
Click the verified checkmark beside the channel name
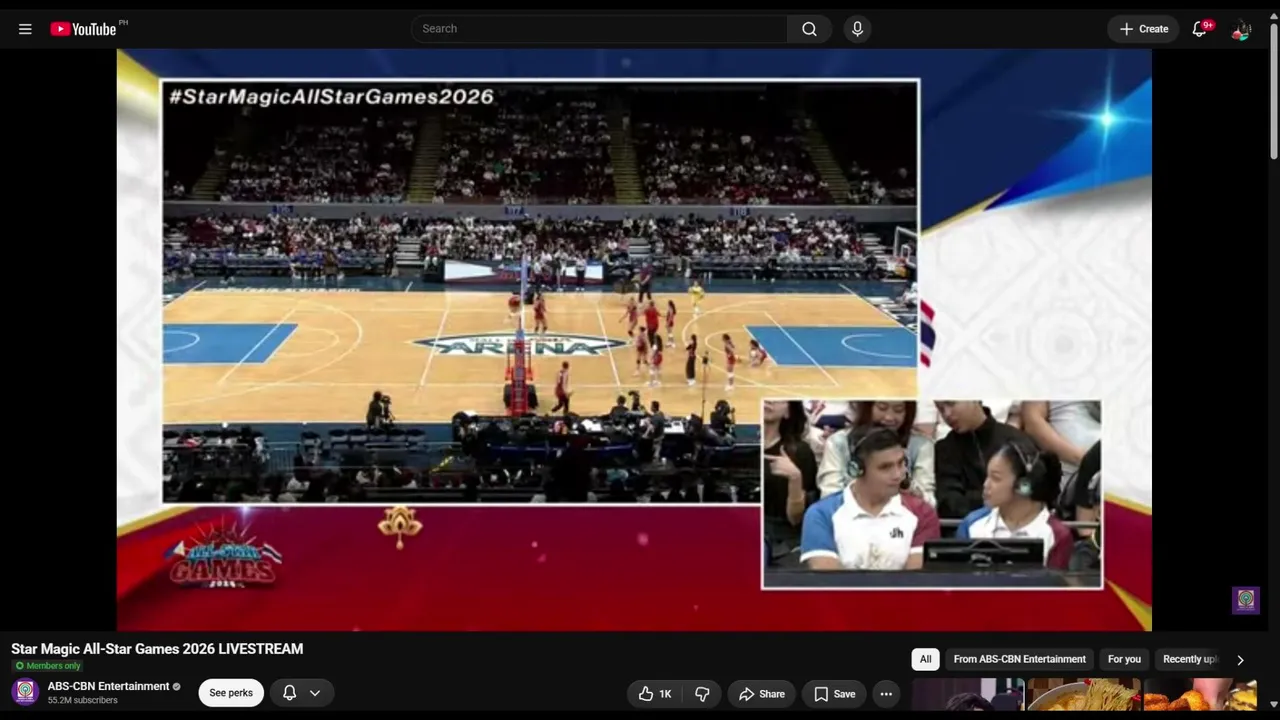177,687
